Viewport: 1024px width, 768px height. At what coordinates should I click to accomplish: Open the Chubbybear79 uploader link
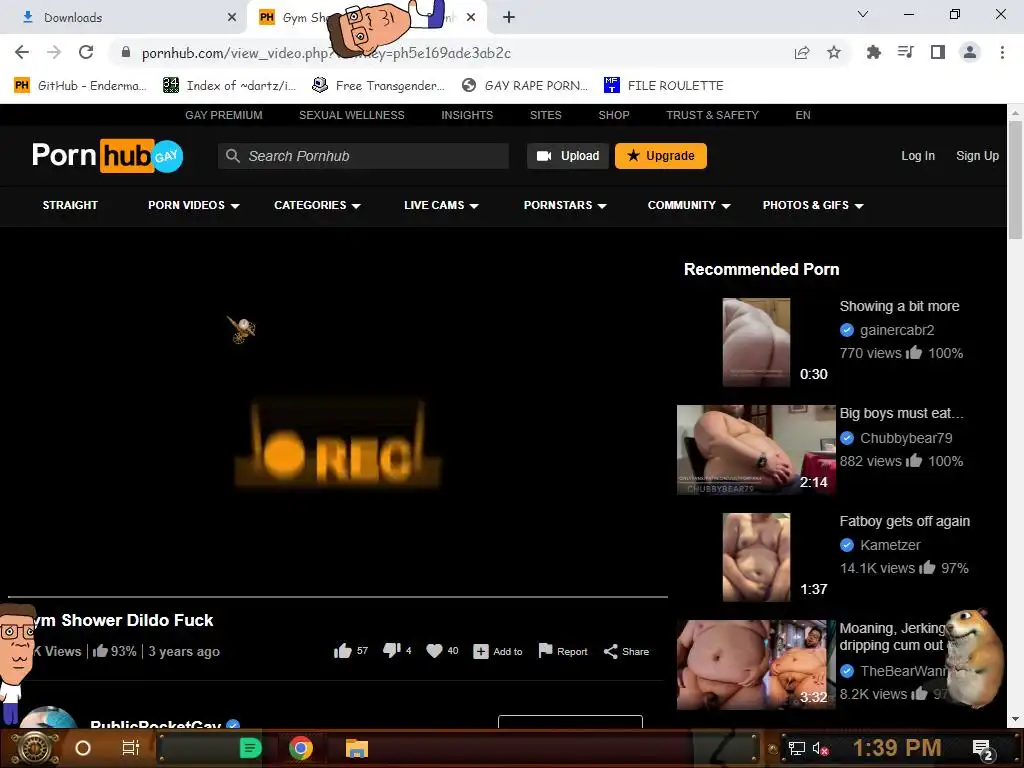[906, 438]
